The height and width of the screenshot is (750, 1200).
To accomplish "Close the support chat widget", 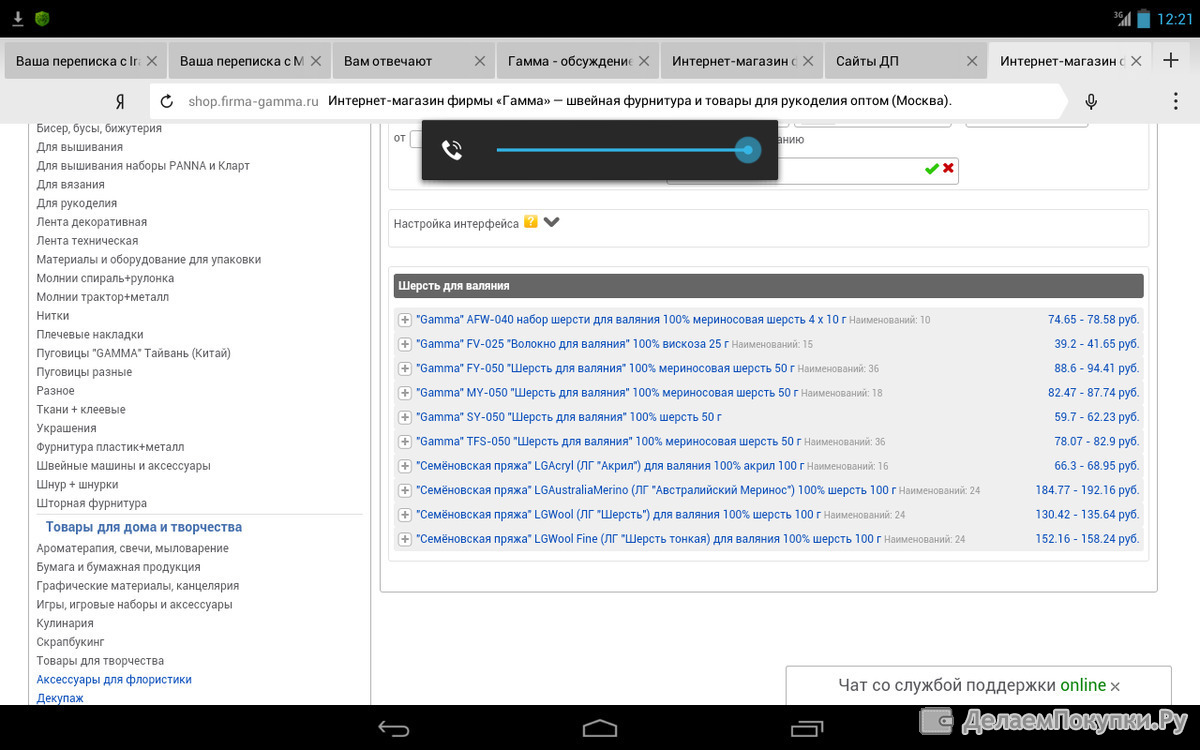I will point(1115,687).
